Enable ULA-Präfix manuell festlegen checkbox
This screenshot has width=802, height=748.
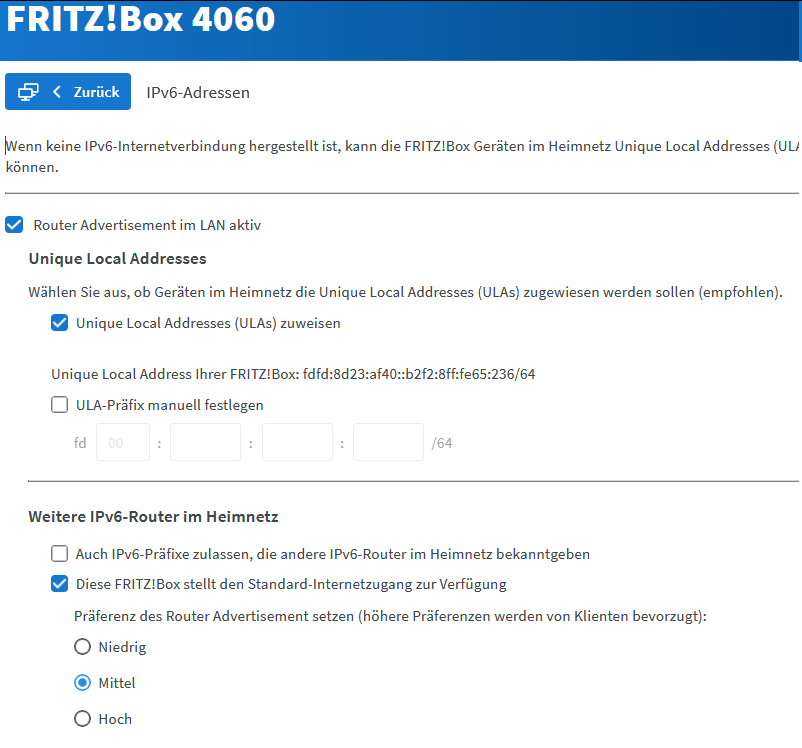click(60, 405)
